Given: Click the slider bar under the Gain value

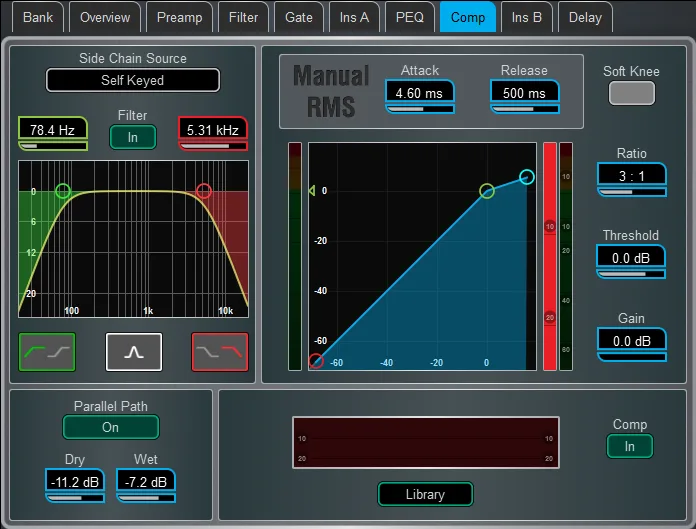Looking at the screenshot, I should coord(632,357).
